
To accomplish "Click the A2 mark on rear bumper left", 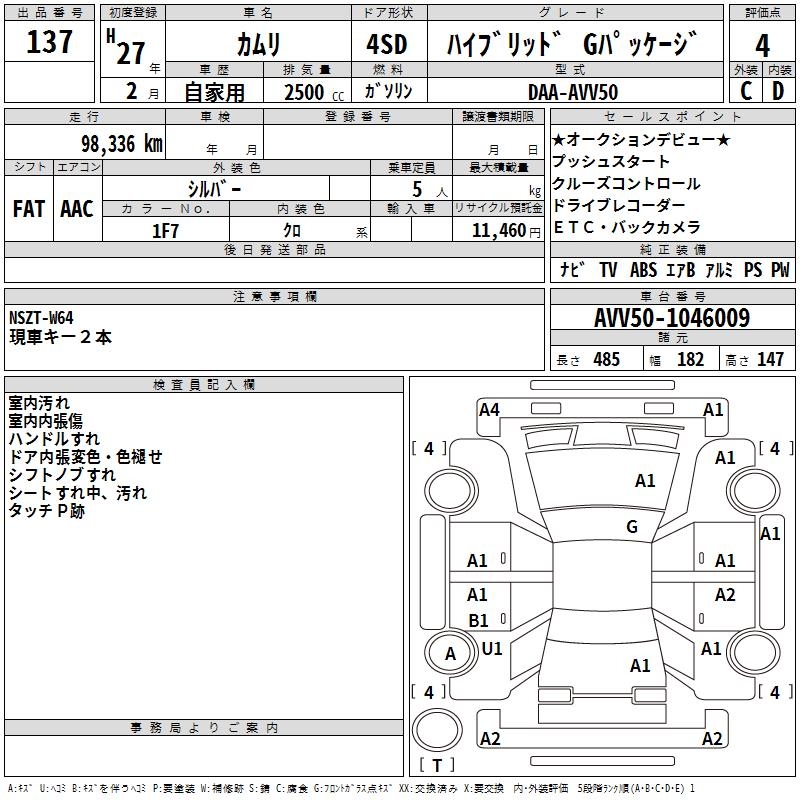I will click(x=490, y=738).
